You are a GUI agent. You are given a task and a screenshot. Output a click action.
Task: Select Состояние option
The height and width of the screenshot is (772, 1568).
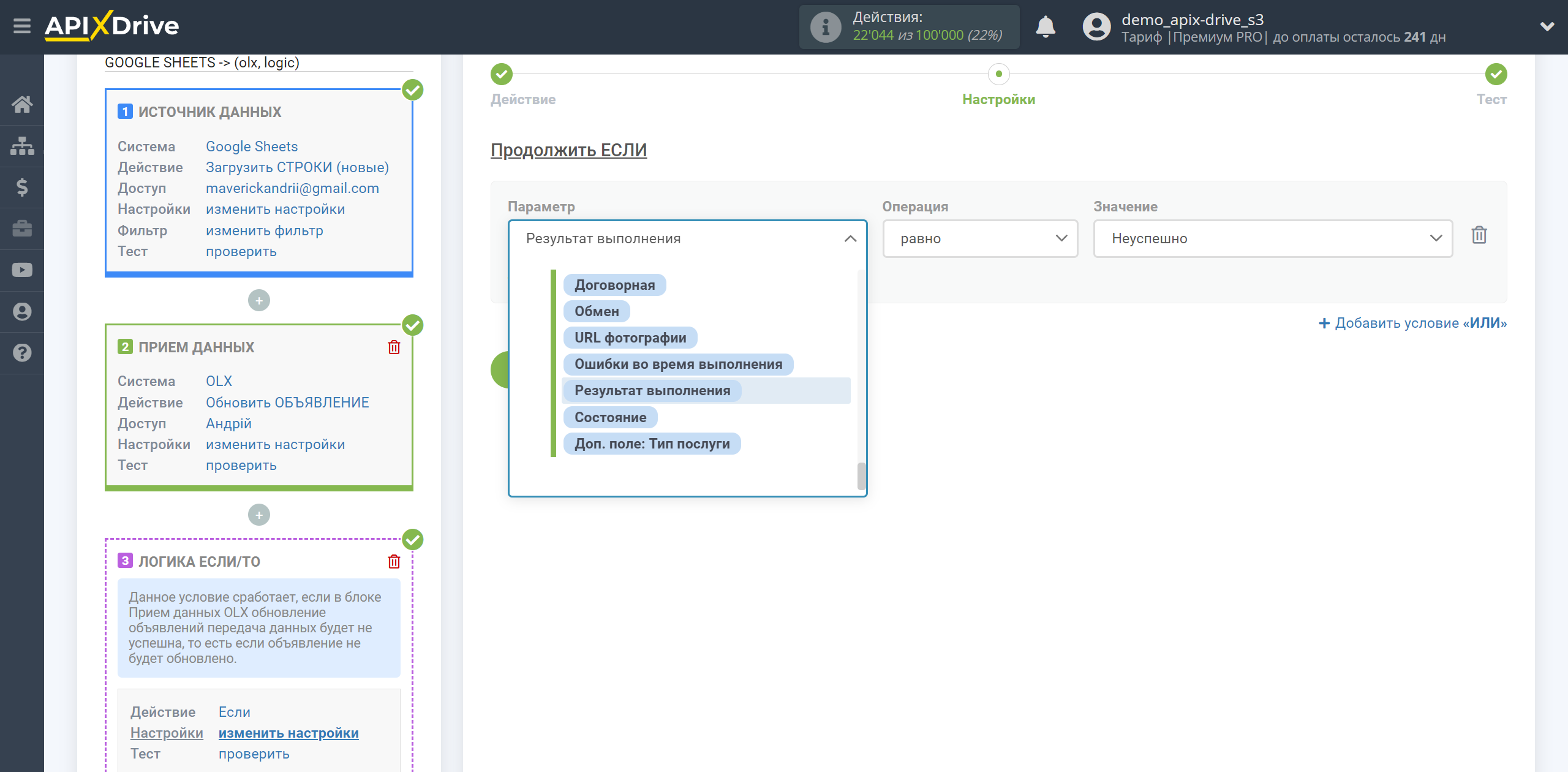tap(610, 417)
